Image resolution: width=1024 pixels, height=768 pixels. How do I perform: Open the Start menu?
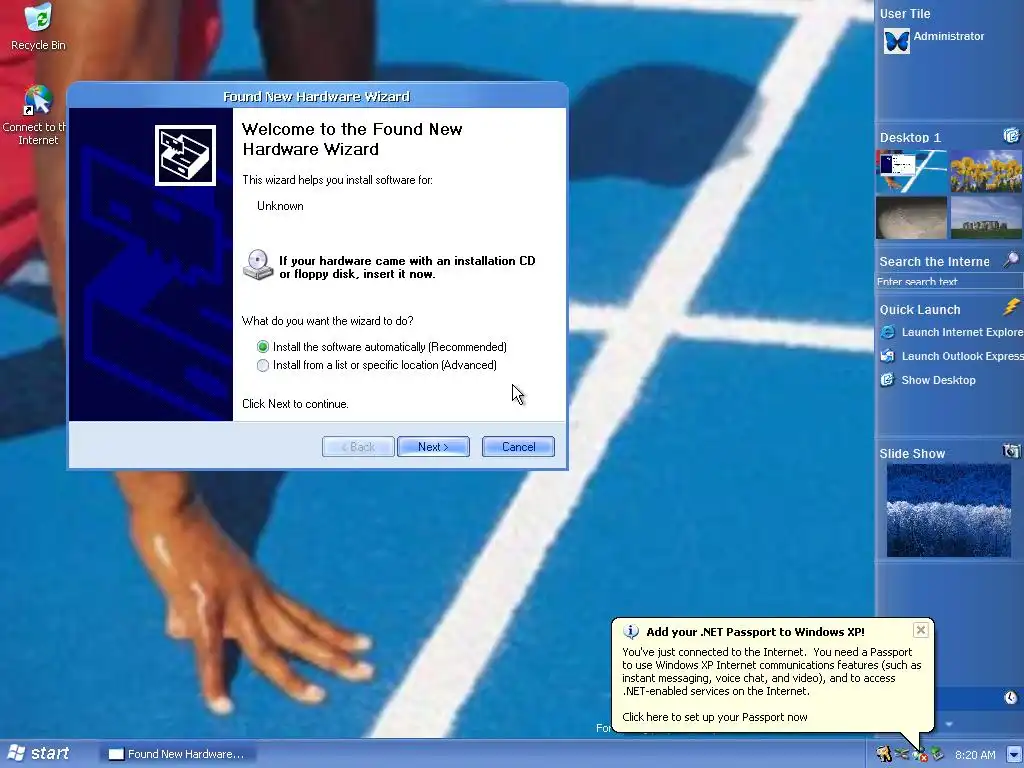39,754
